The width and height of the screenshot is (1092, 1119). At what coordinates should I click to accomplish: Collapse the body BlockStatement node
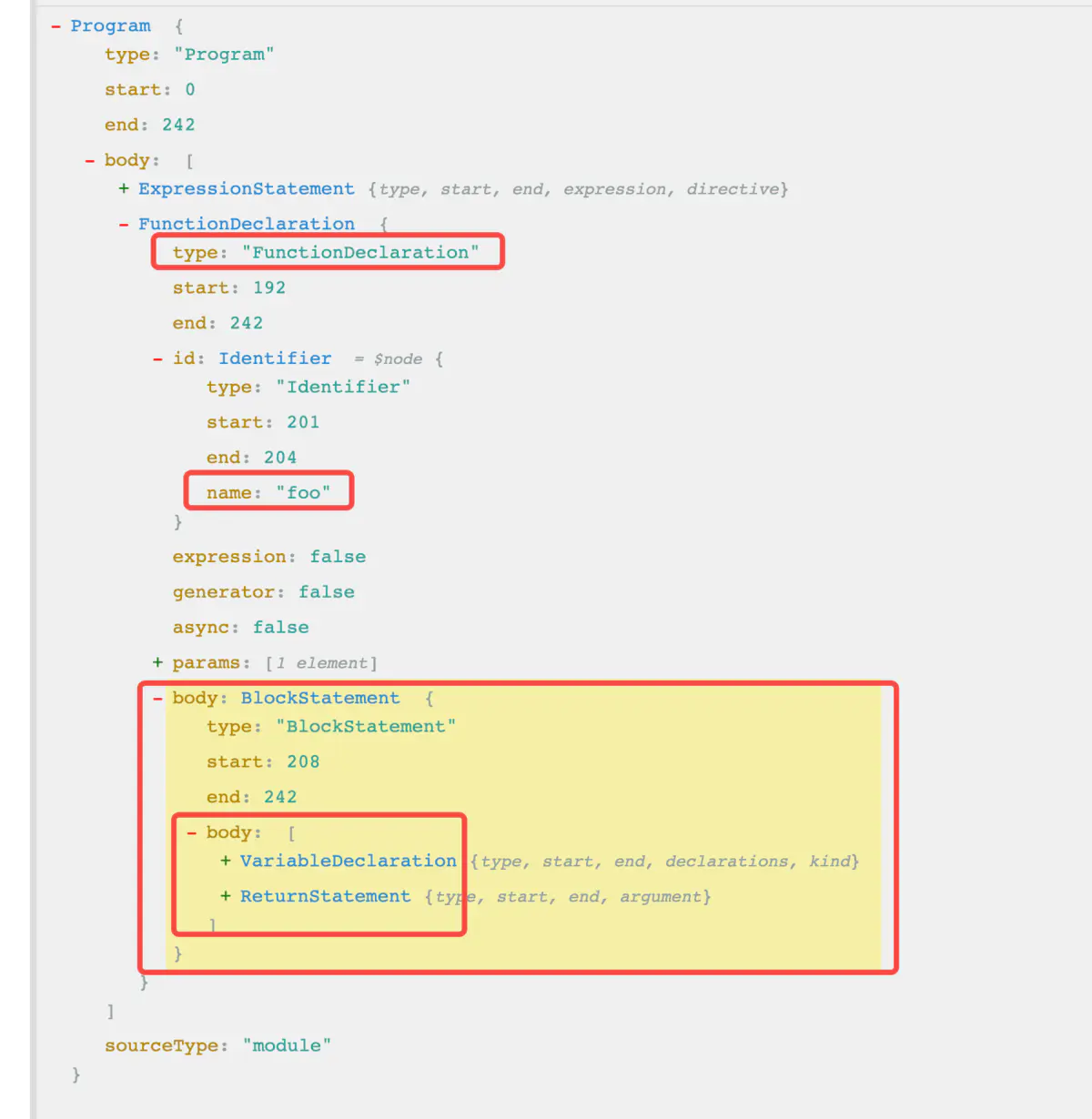(157, 699)
